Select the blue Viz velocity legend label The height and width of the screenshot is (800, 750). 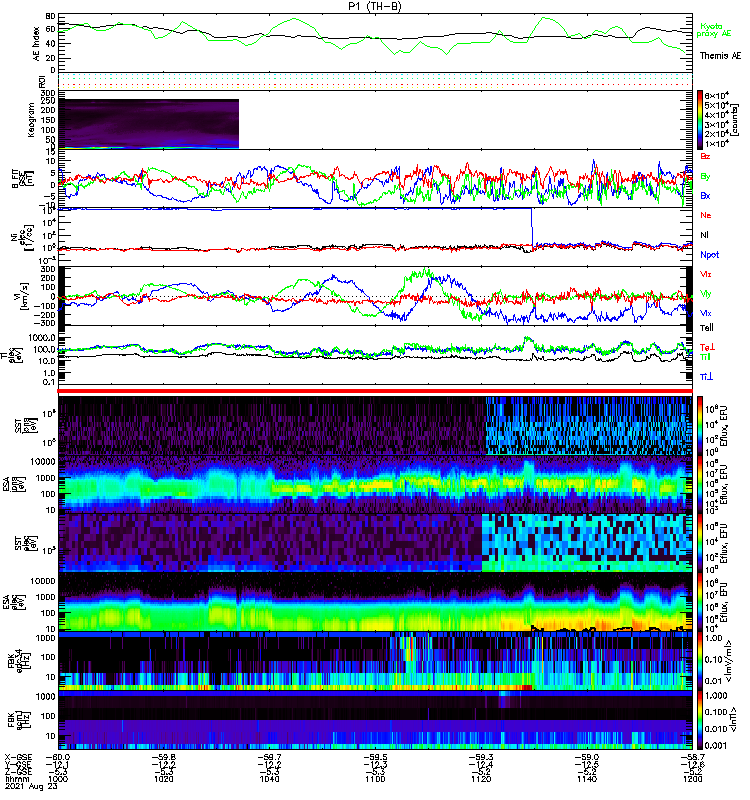click(x=705, y=313)
